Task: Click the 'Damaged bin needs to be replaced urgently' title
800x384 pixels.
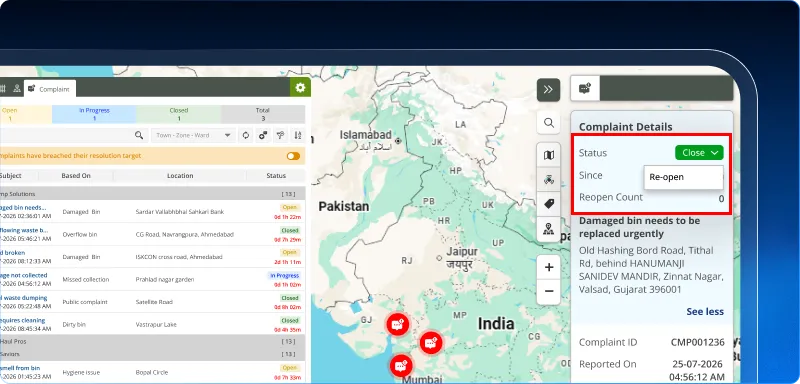Action: [x=639, y=227]
